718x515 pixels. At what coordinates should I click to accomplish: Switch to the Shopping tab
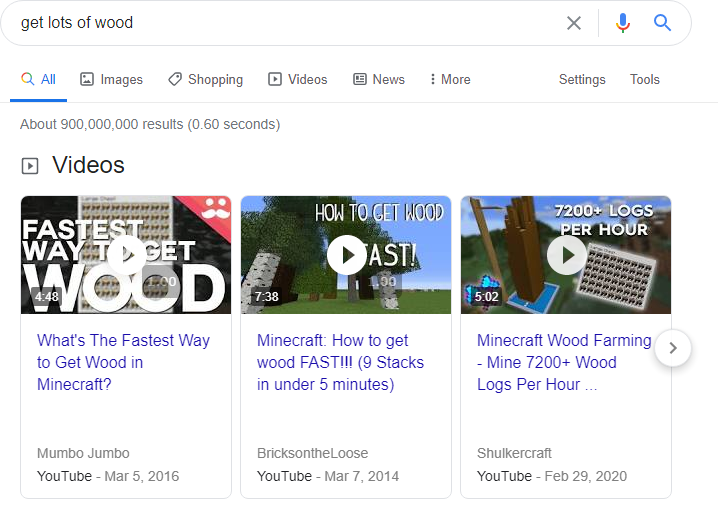tap(206, 80)
